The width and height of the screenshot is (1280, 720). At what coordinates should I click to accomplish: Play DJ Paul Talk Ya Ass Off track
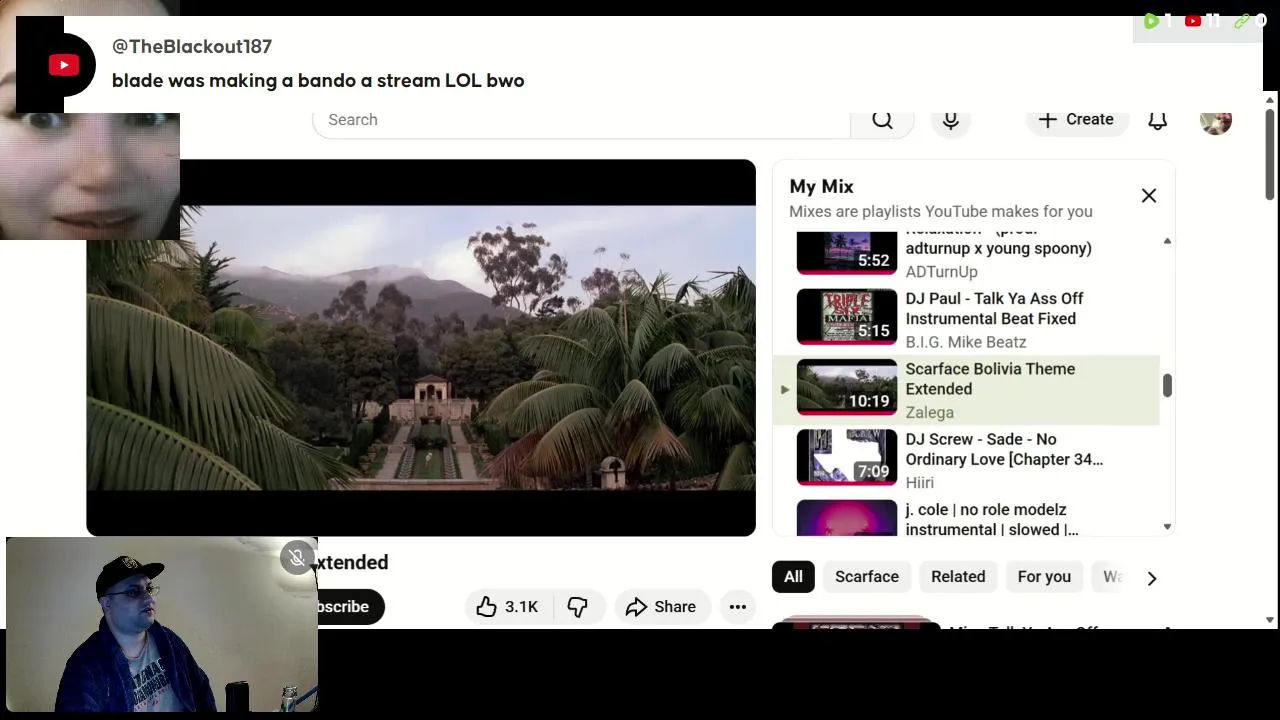pyautogui.click(x=995, y=309)
